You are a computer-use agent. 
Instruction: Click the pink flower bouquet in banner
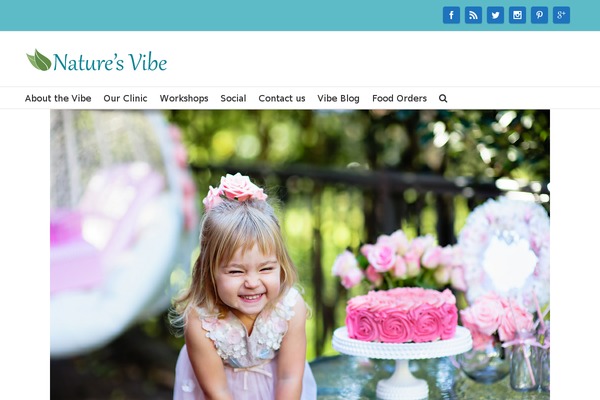tap(398, 260)
